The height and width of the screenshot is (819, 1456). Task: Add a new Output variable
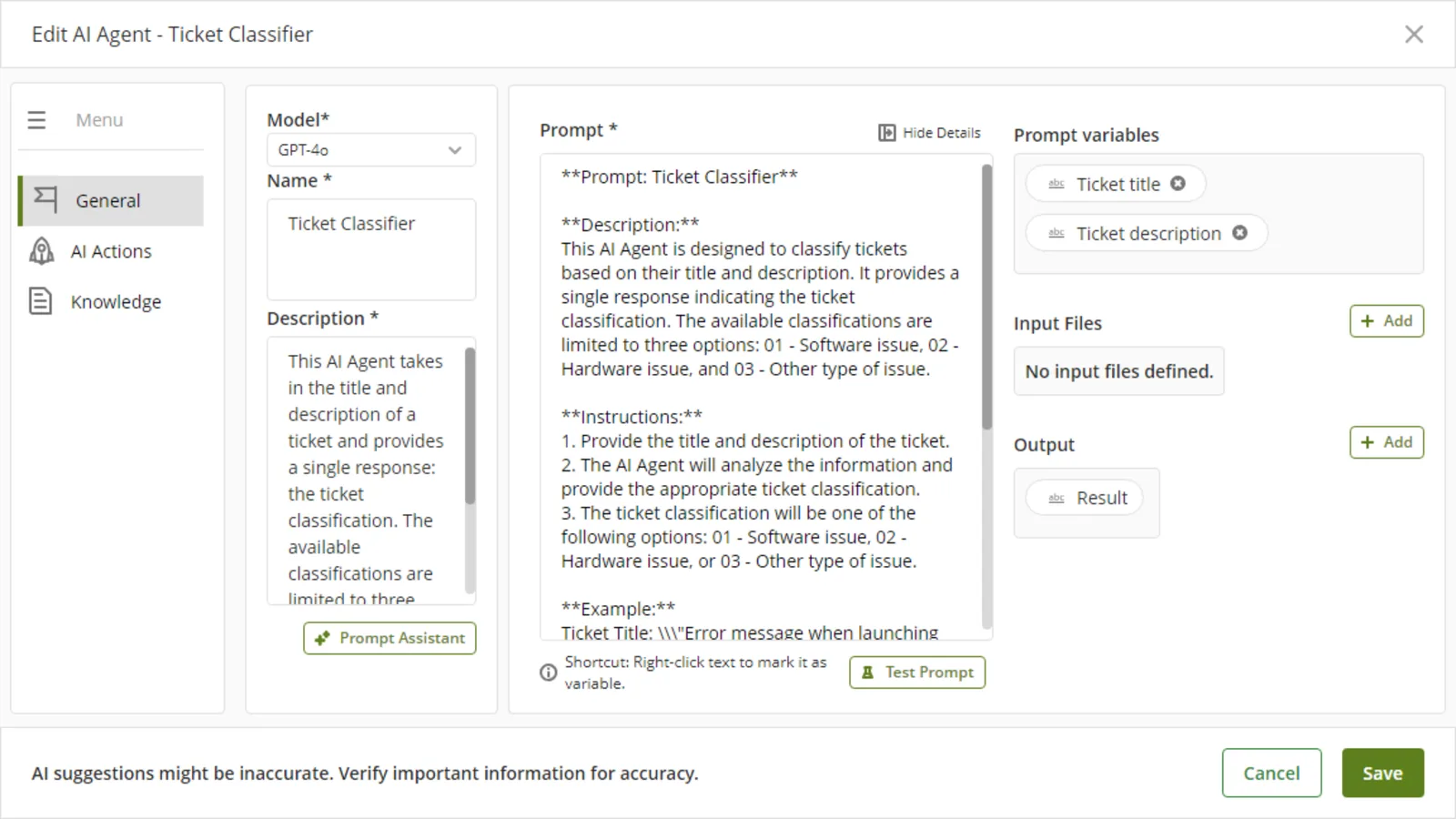(x=1387, y=442)
